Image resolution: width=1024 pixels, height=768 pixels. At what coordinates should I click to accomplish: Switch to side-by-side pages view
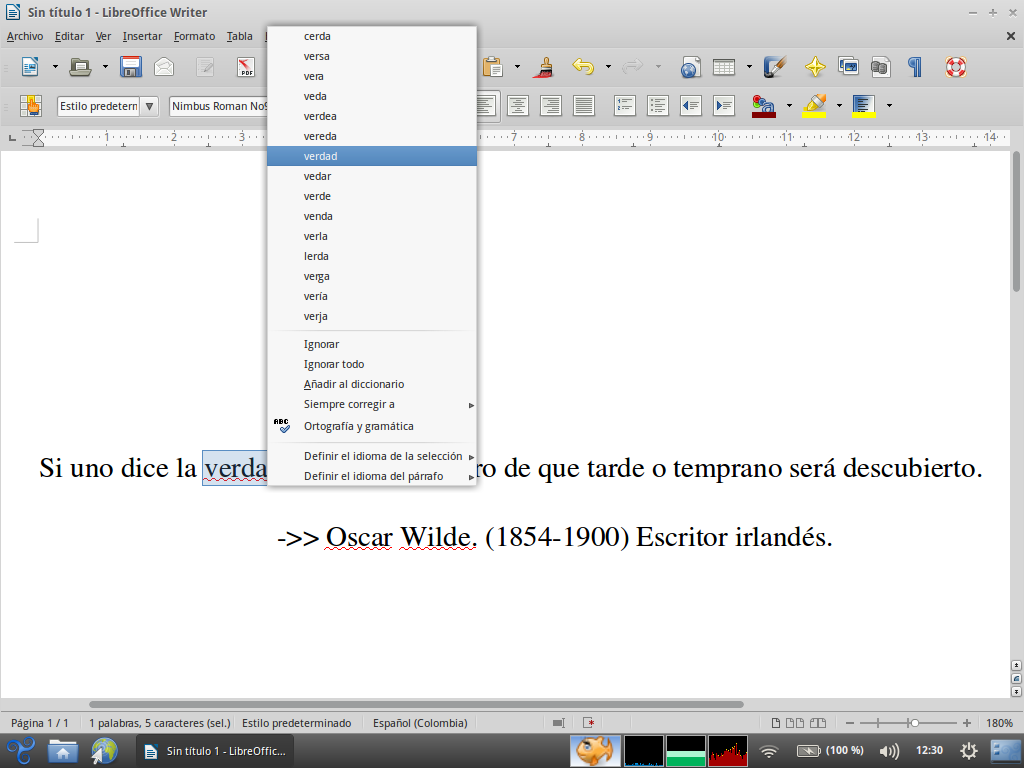pyautogui.click(x=795, y=723)
